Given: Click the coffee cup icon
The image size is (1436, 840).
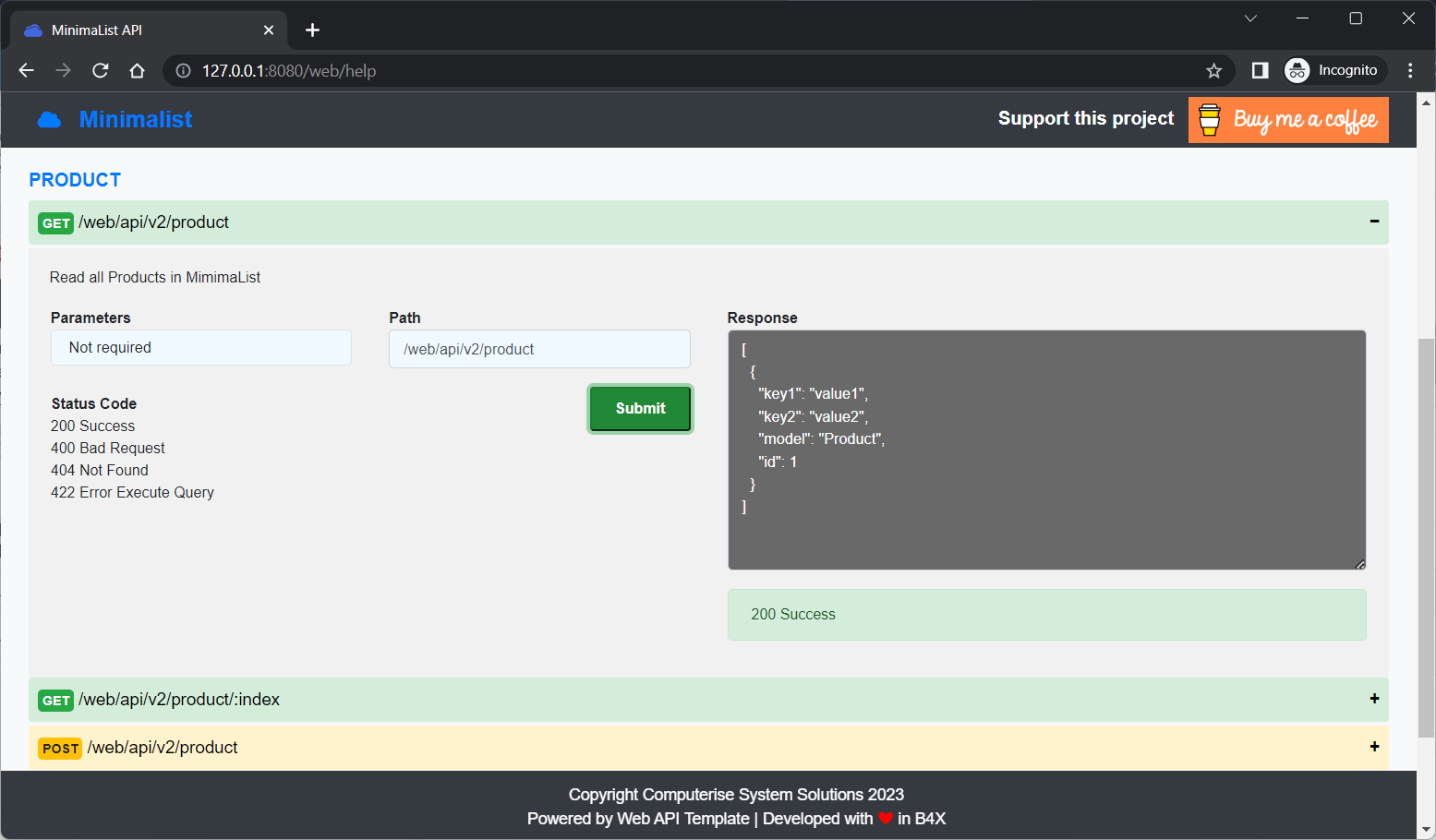Looking at the screenshot, I should (1209, 120).
